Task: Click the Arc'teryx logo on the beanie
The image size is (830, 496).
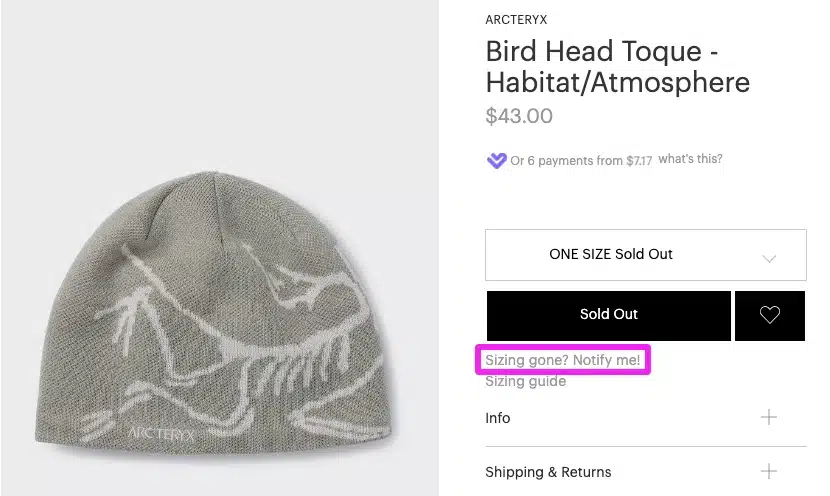Action: point(161,434)
